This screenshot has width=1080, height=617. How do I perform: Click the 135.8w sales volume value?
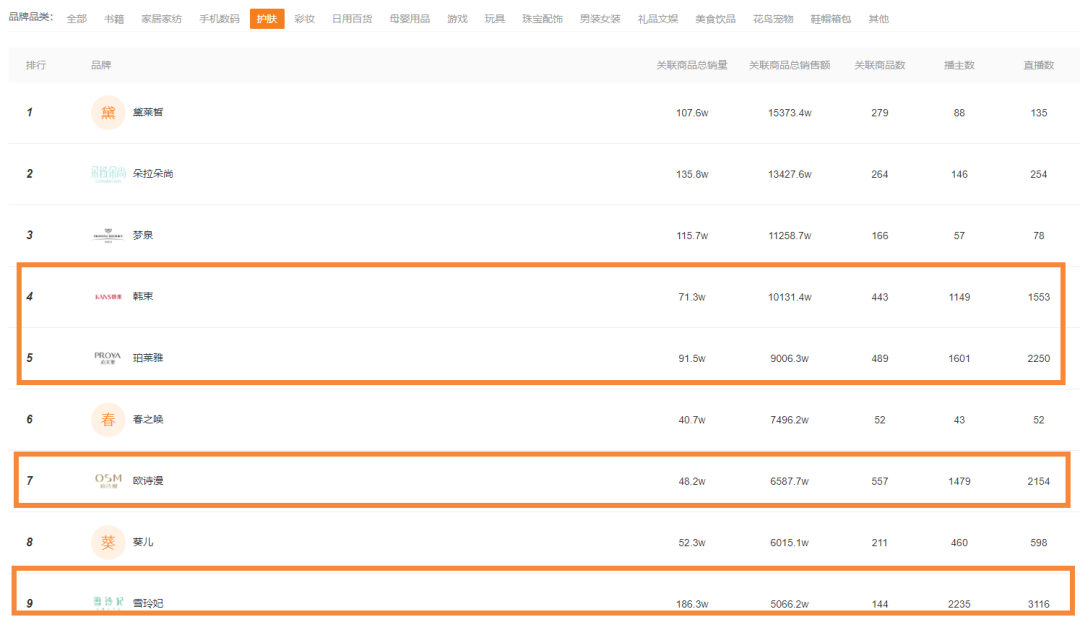click(692, 174)
